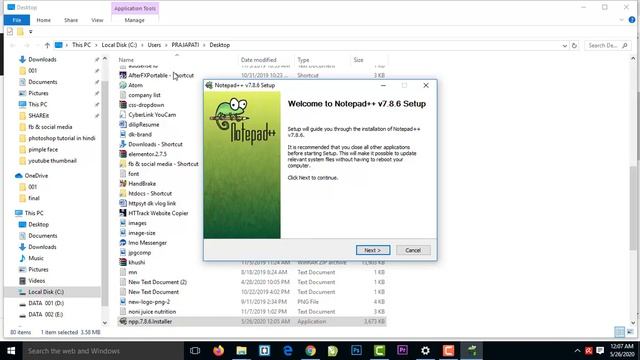The image size is (640, 360).
Task: Select the CyberLink YouCam icon
Action: coord(123,115)
